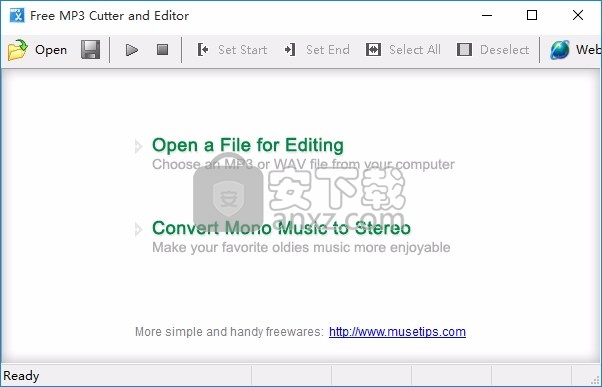Click arrow beside Convert Mono Music to Stereo

(x=138, y=230)
